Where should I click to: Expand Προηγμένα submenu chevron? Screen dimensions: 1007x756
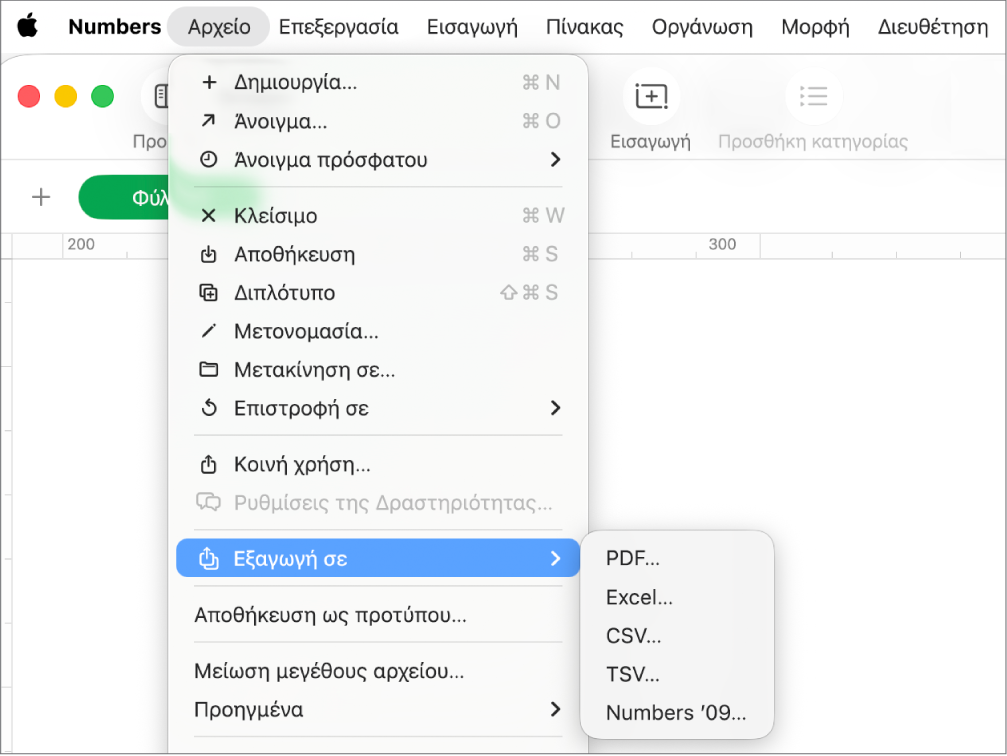click(556, 709)
